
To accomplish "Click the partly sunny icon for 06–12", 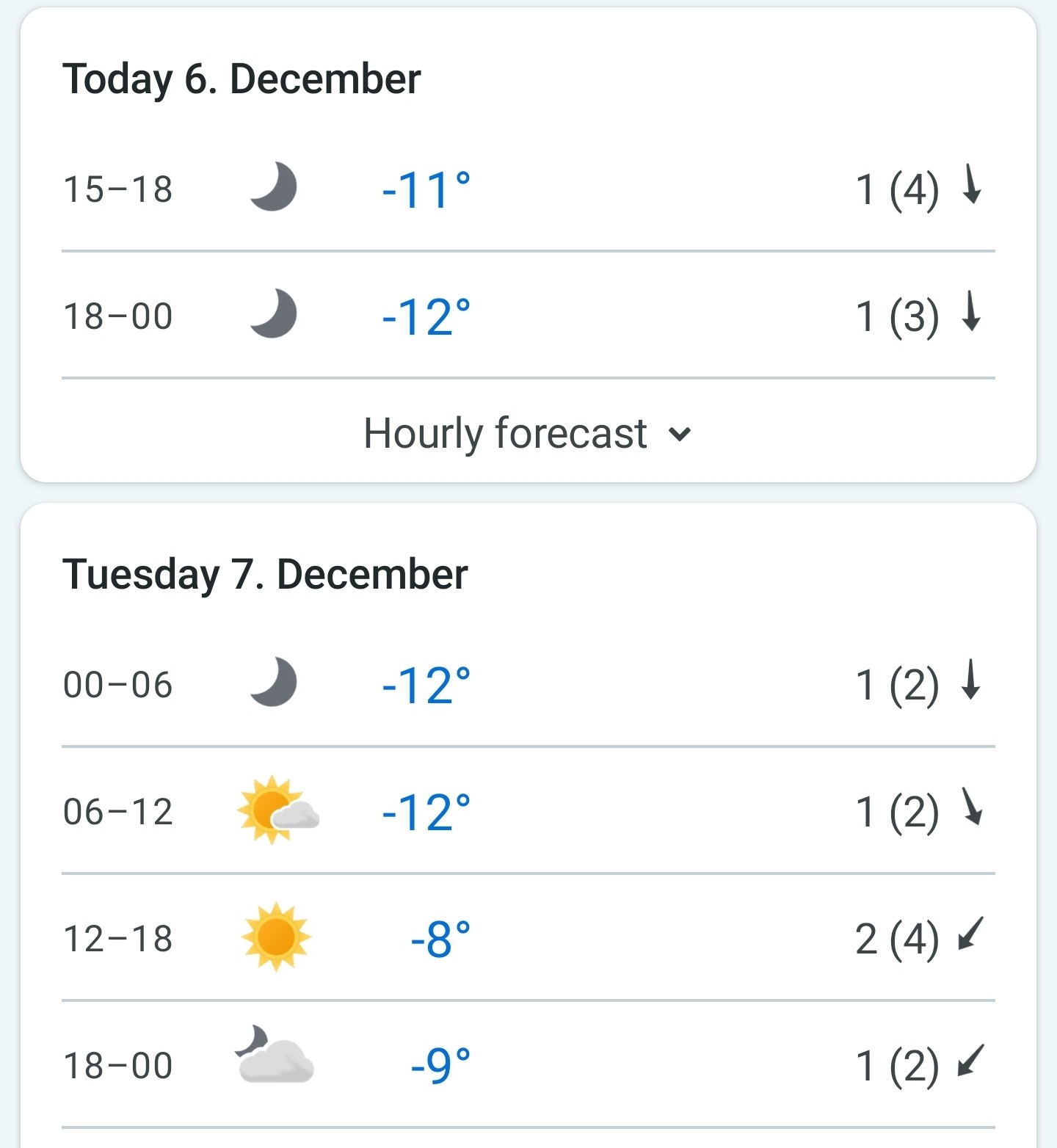I will click(x=278, y=810).
